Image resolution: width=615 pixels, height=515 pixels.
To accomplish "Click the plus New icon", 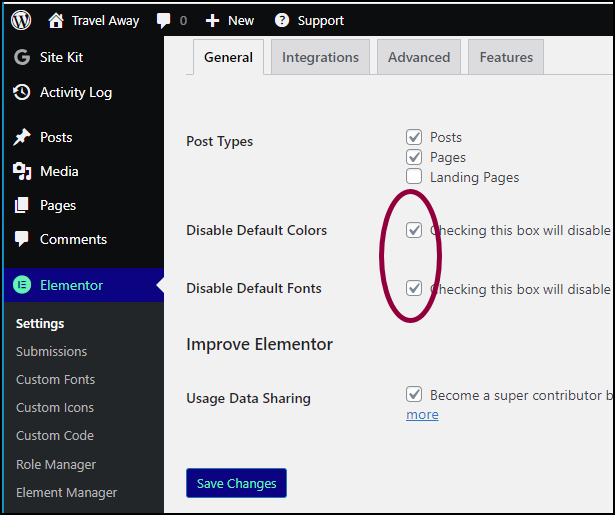I will [x=212, y=21].
